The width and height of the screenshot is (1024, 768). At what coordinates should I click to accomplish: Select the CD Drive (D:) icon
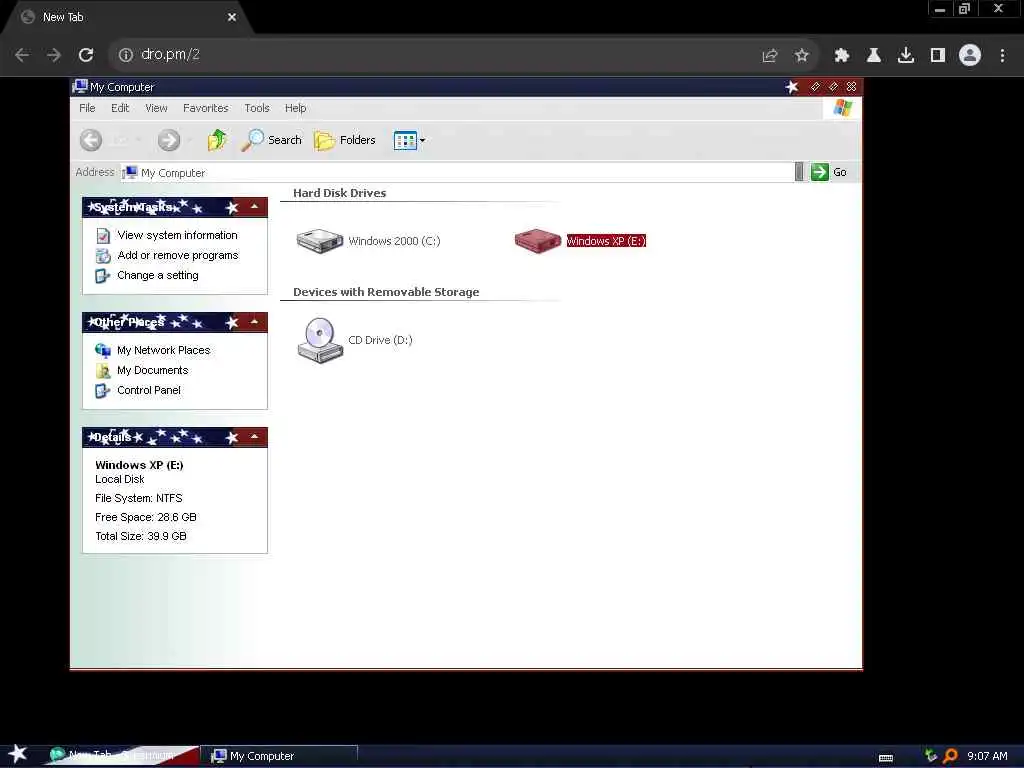(320, 340)
